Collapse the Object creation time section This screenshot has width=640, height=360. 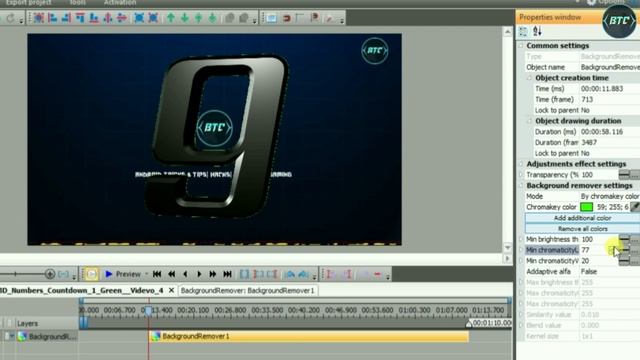click(x=529, y=78)
